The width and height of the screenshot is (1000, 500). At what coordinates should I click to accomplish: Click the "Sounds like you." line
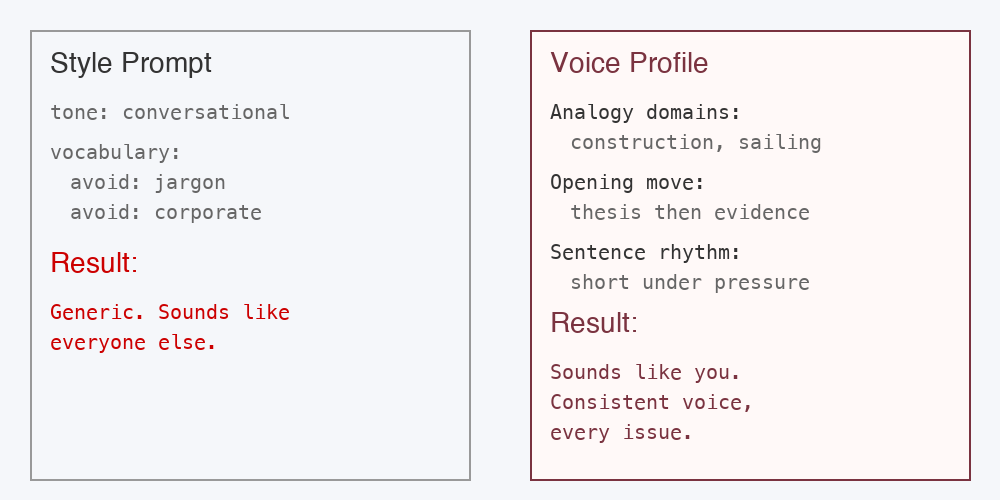[x=645, y=372]
